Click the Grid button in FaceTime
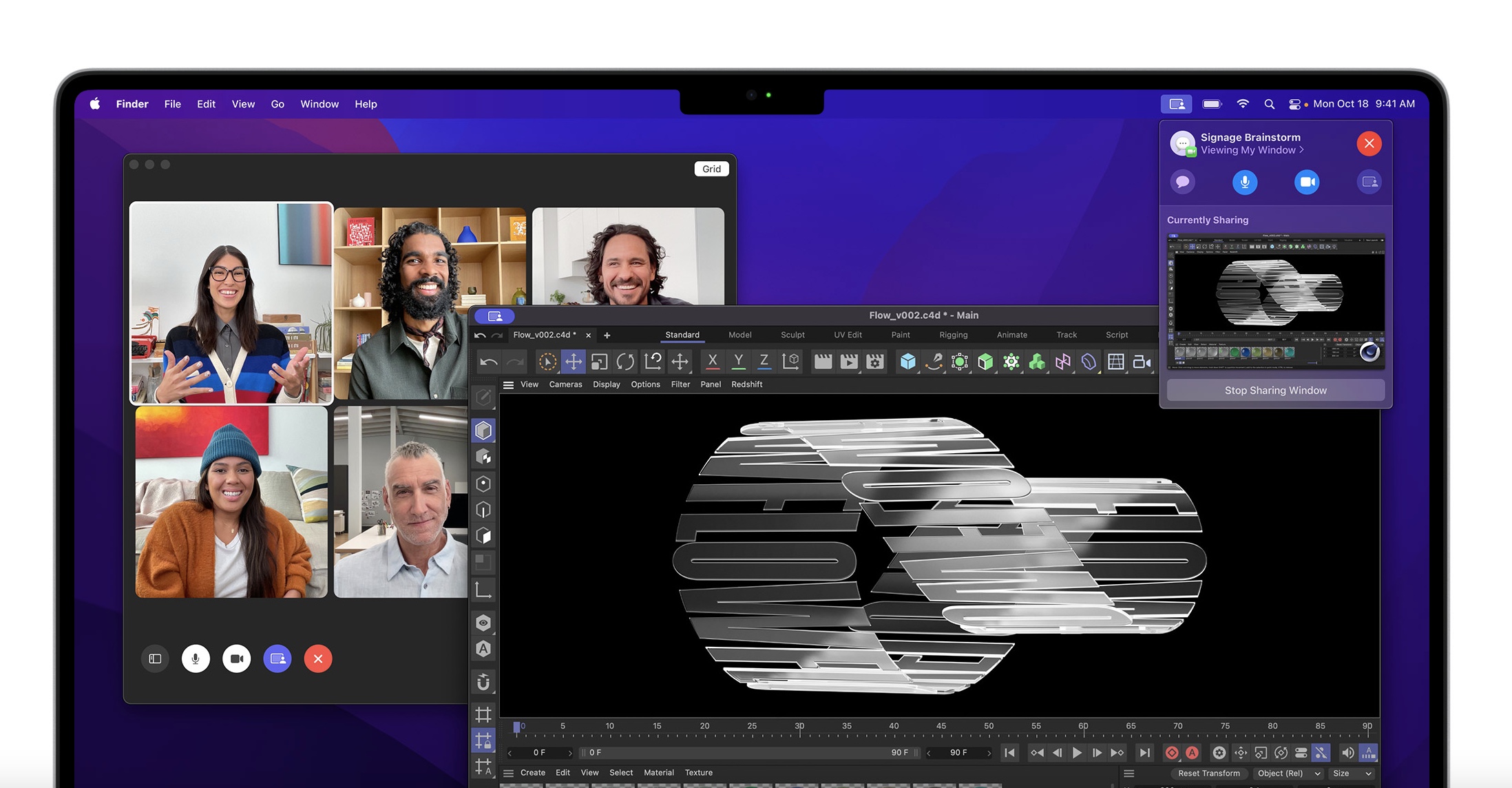This screenshot has height=788, width=1512. (x=711, y=169)
